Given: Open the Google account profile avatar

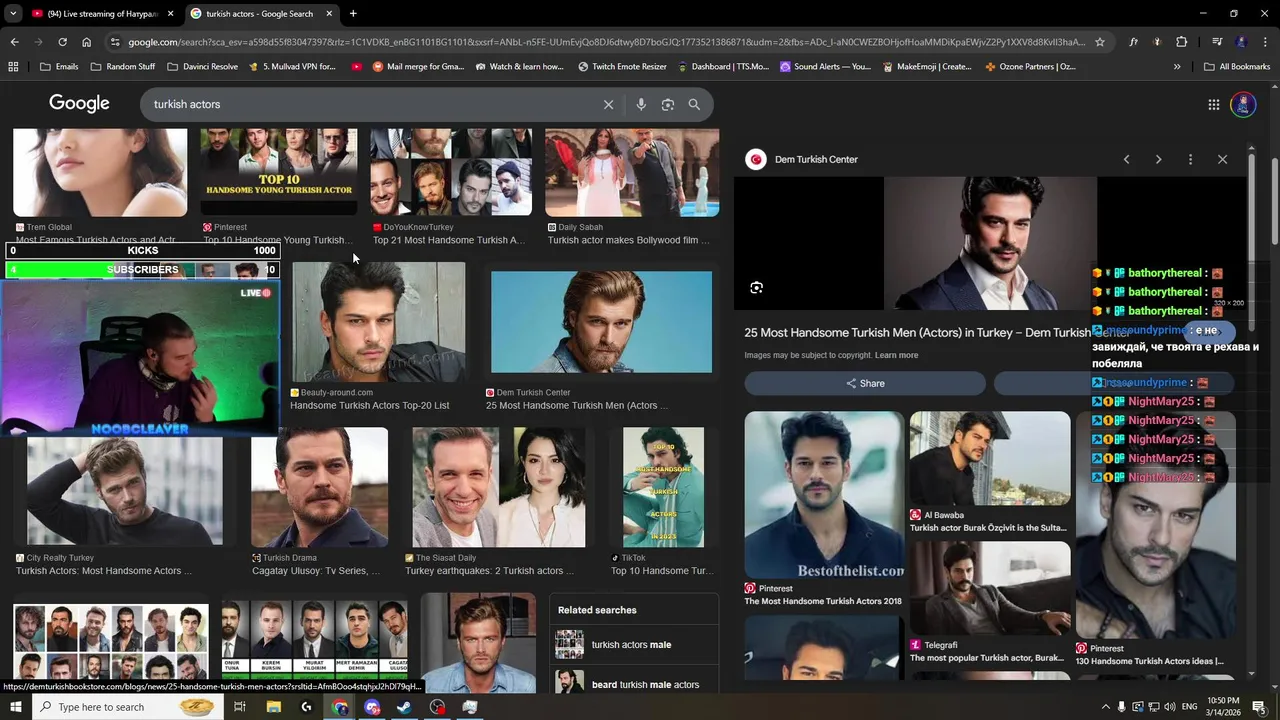Looking at the screenshot, I should (x=1243, y=104).
